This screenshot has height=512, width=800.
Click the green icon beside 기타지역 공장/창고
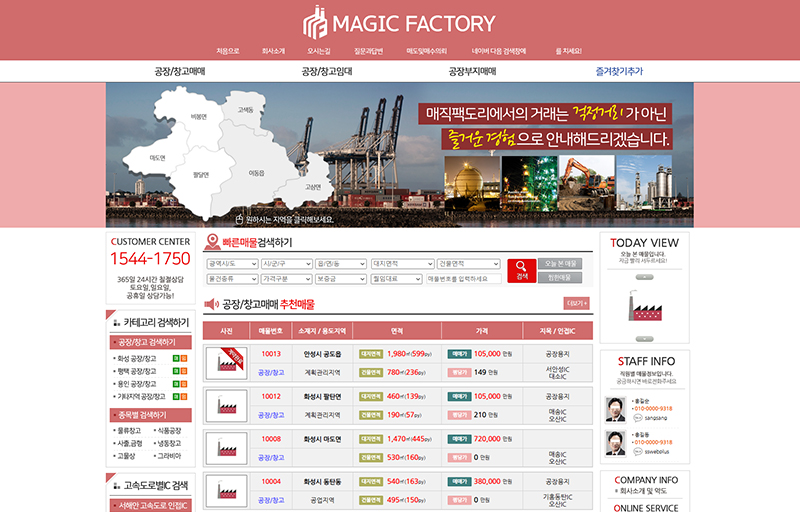176,396
